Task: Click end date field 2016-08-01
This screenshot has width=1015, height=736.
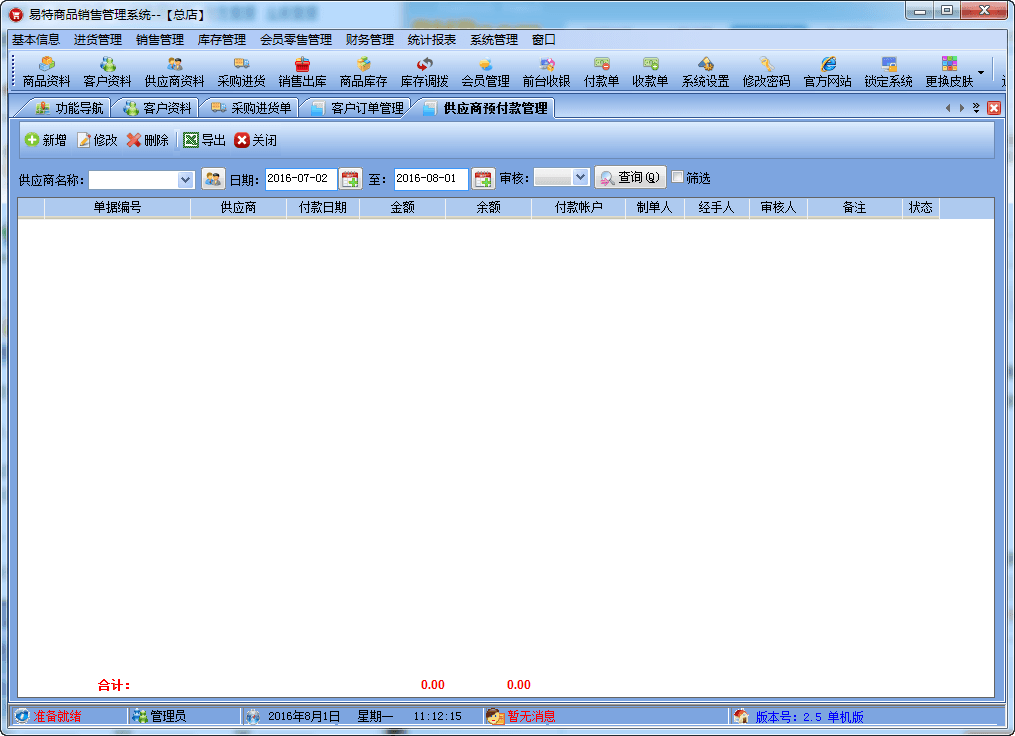Action: (x=431, y=179)
